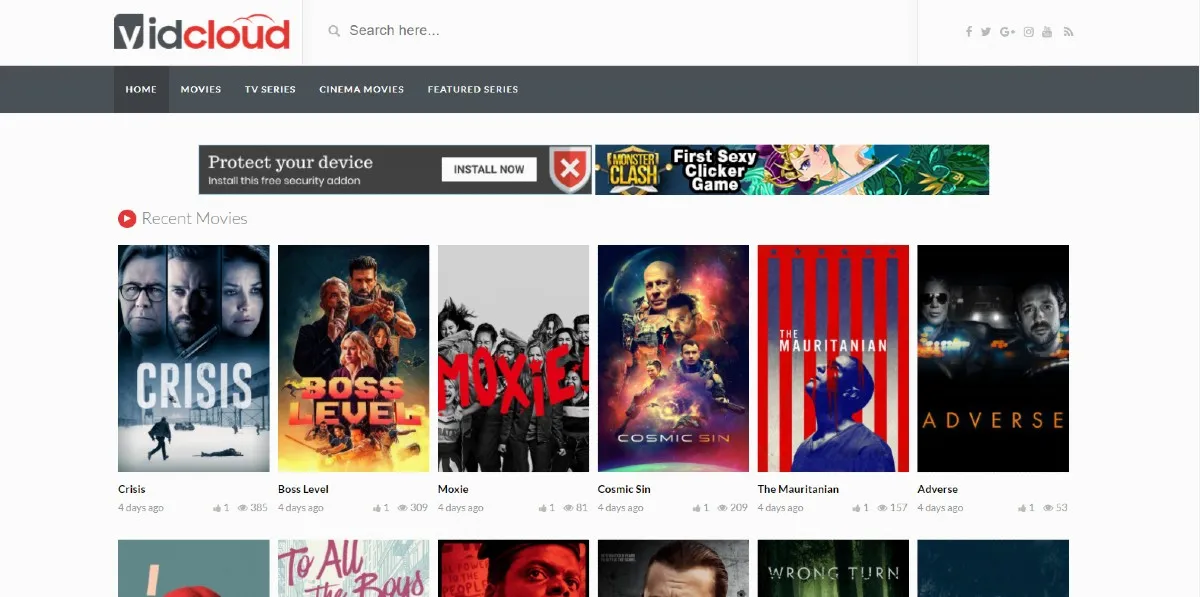Click the 209 view count under Cosmic Sin
The height and width of the screenshot is (597, 1200).
click(x=739, y=508)
